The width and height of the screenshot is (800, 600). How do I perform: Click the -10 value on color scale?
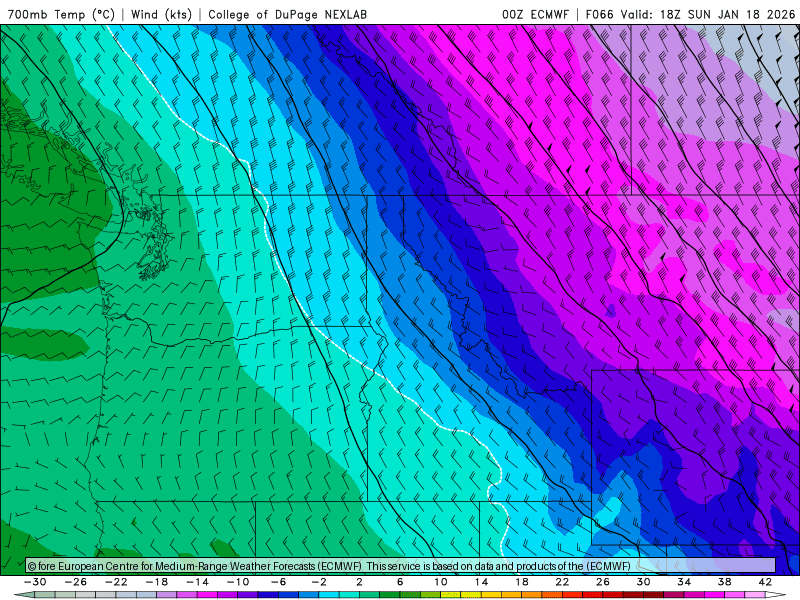coord(238,582)
